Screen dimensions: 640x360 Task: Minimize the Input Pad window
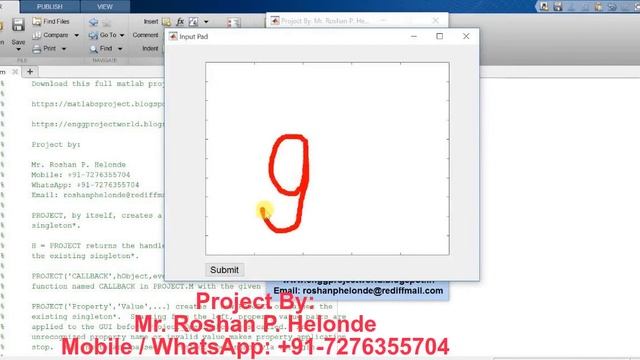[414, 36]
